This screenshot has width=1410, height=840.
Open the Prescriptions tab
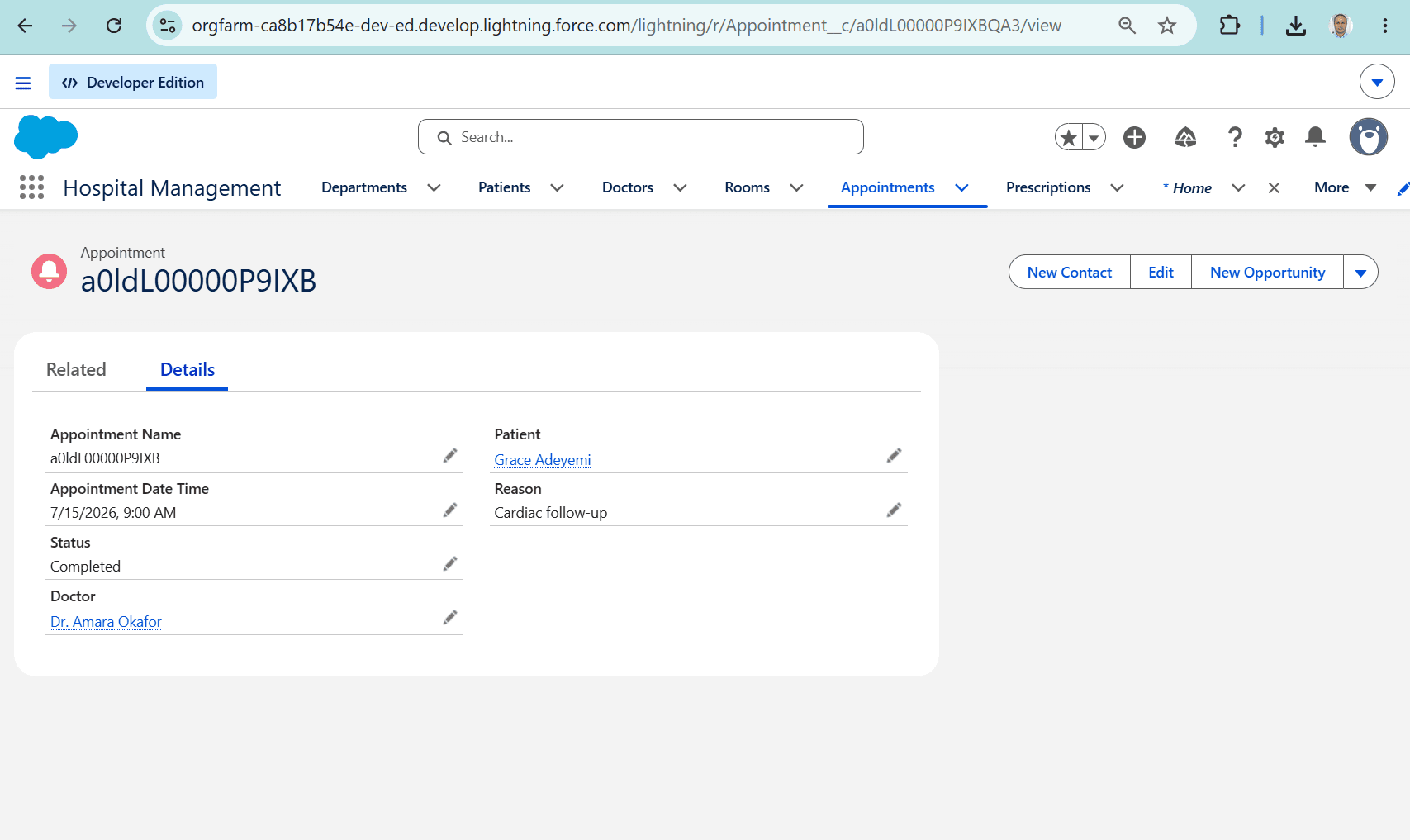pyautogui.click(x=1048, y=187)
